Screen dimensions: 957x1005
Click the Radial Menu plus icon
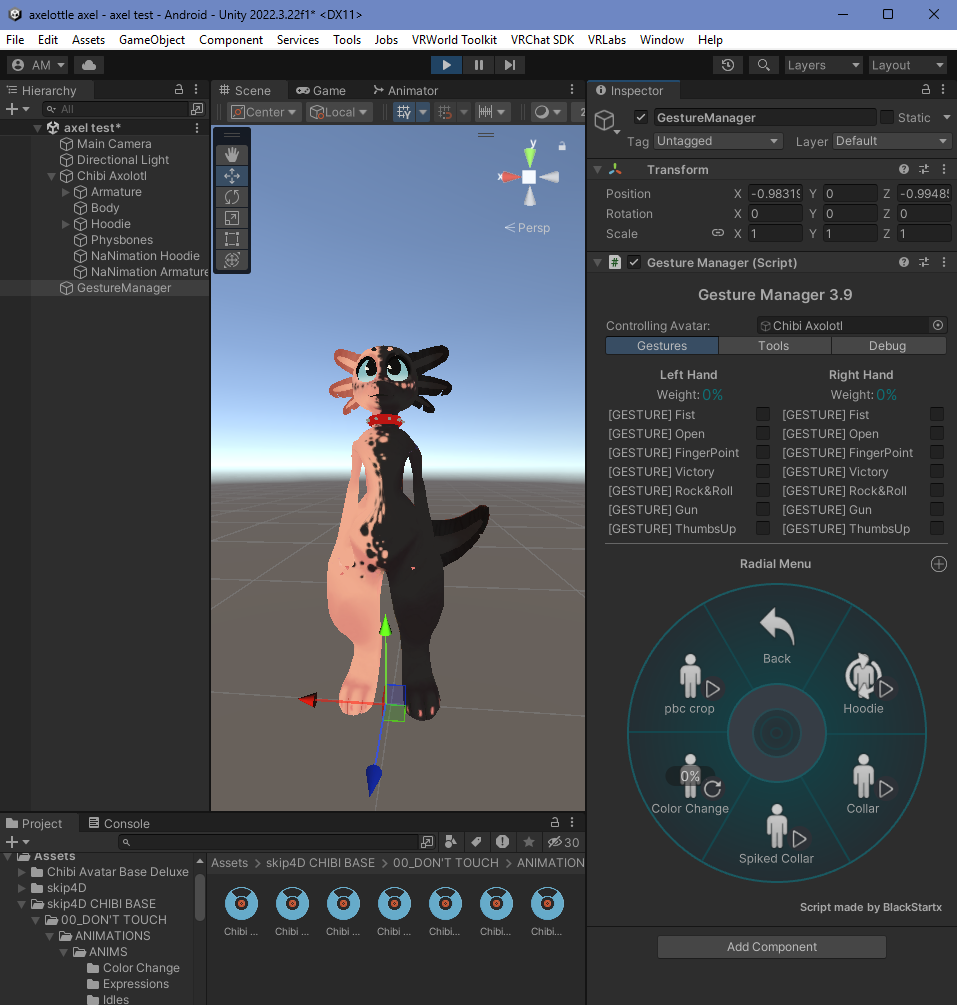938,564
